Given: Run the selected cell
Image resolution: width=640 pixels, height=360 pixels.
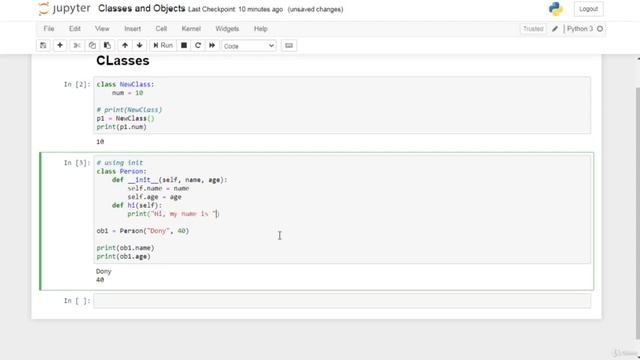Looking at the screenshot, I should click(163, 45).
